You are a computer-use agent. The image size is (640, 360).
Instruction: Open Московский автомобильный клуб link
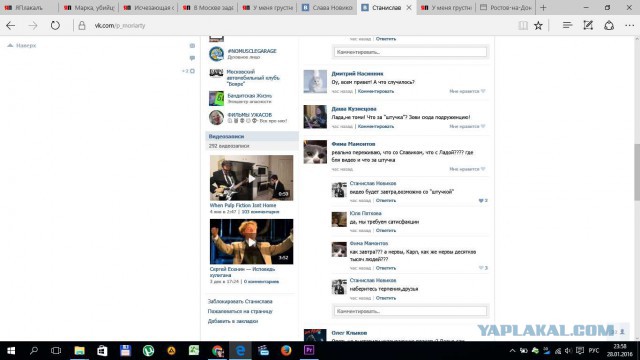pos(253,78)
